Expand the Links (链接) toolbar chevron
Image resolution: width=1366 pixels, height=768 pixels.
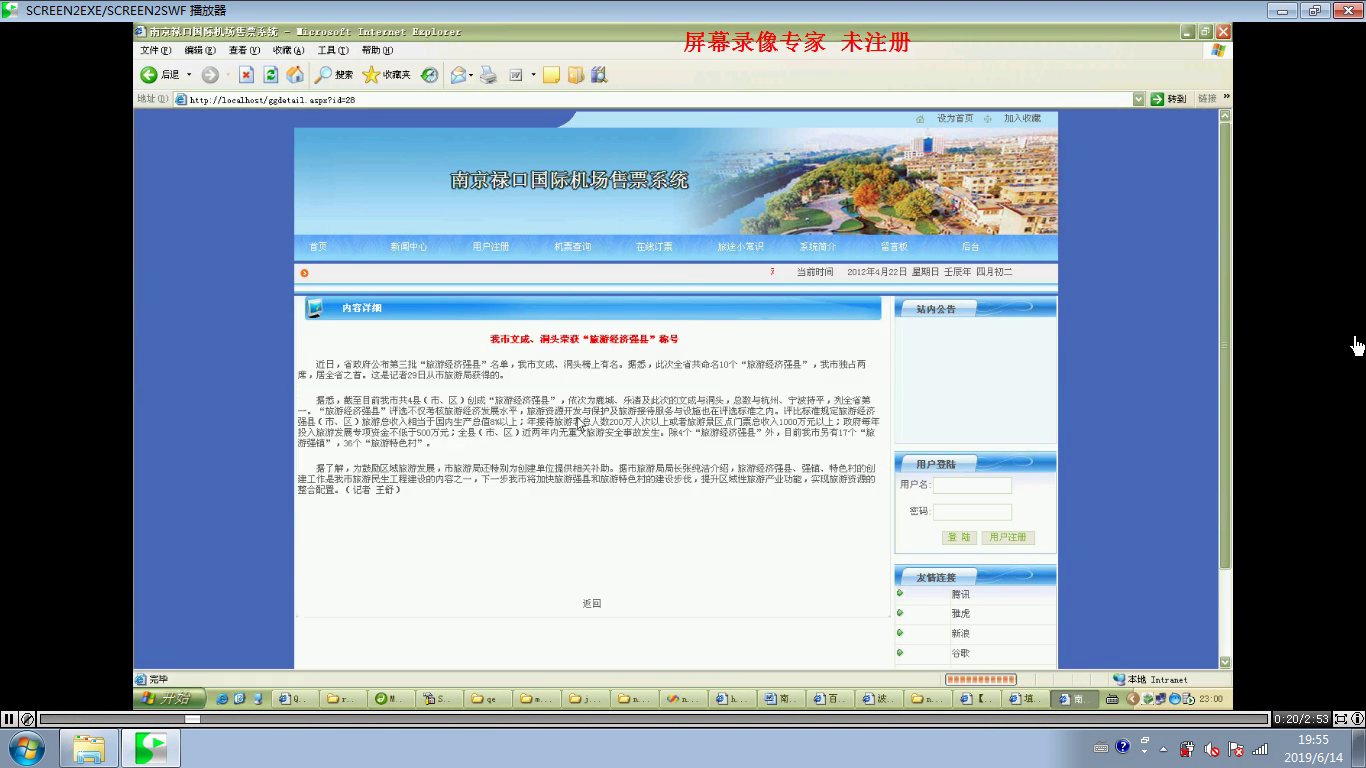point(1227,97)
